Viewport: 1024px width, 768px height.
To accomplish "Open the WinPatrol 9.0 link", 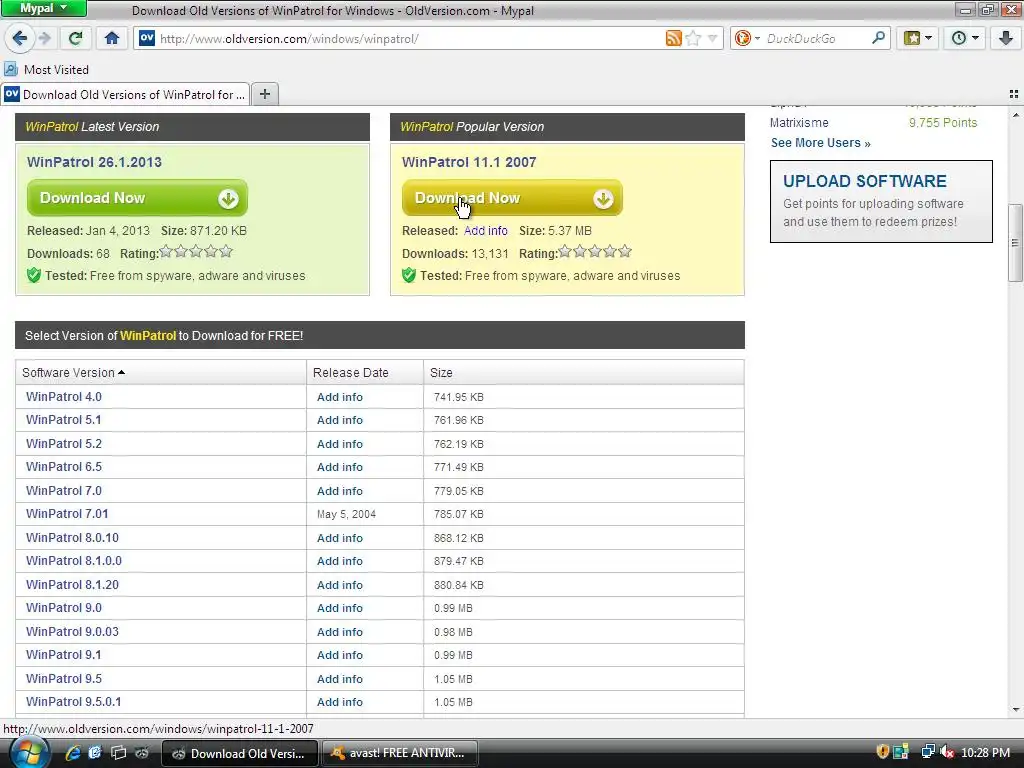I will (x=64, y=608).
